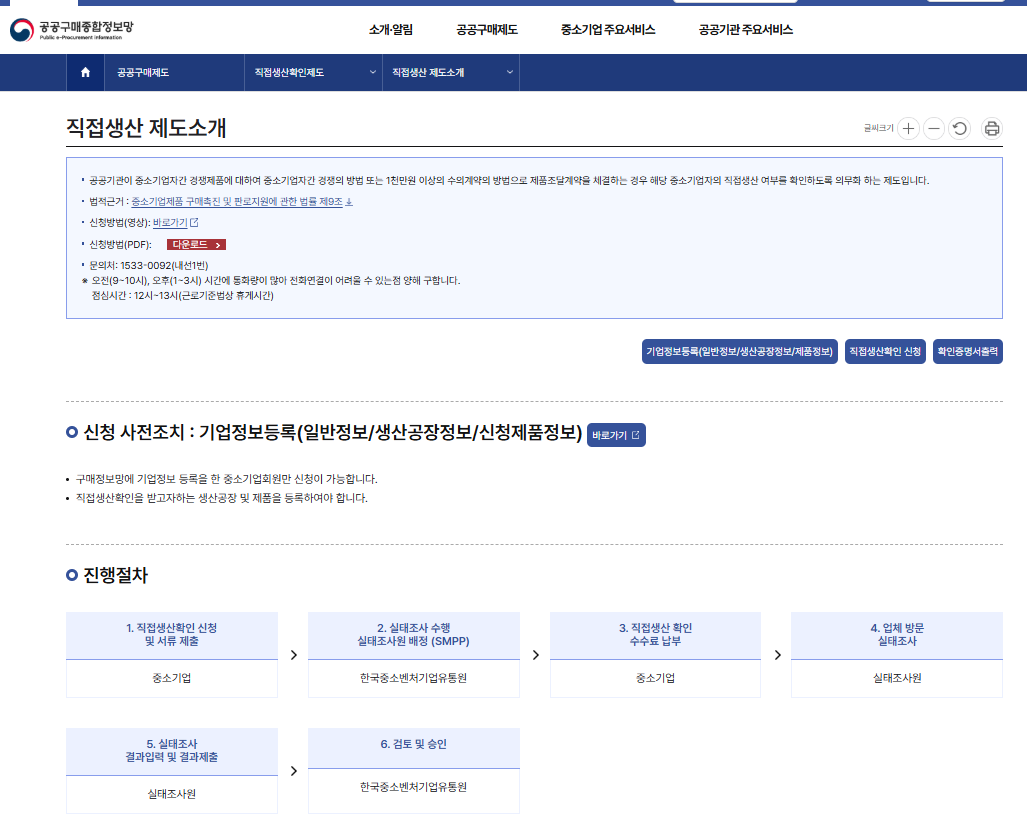This screenshot has height=829, width=1027.
Task: Increase font size with plus icon
Action: [908, 128]
